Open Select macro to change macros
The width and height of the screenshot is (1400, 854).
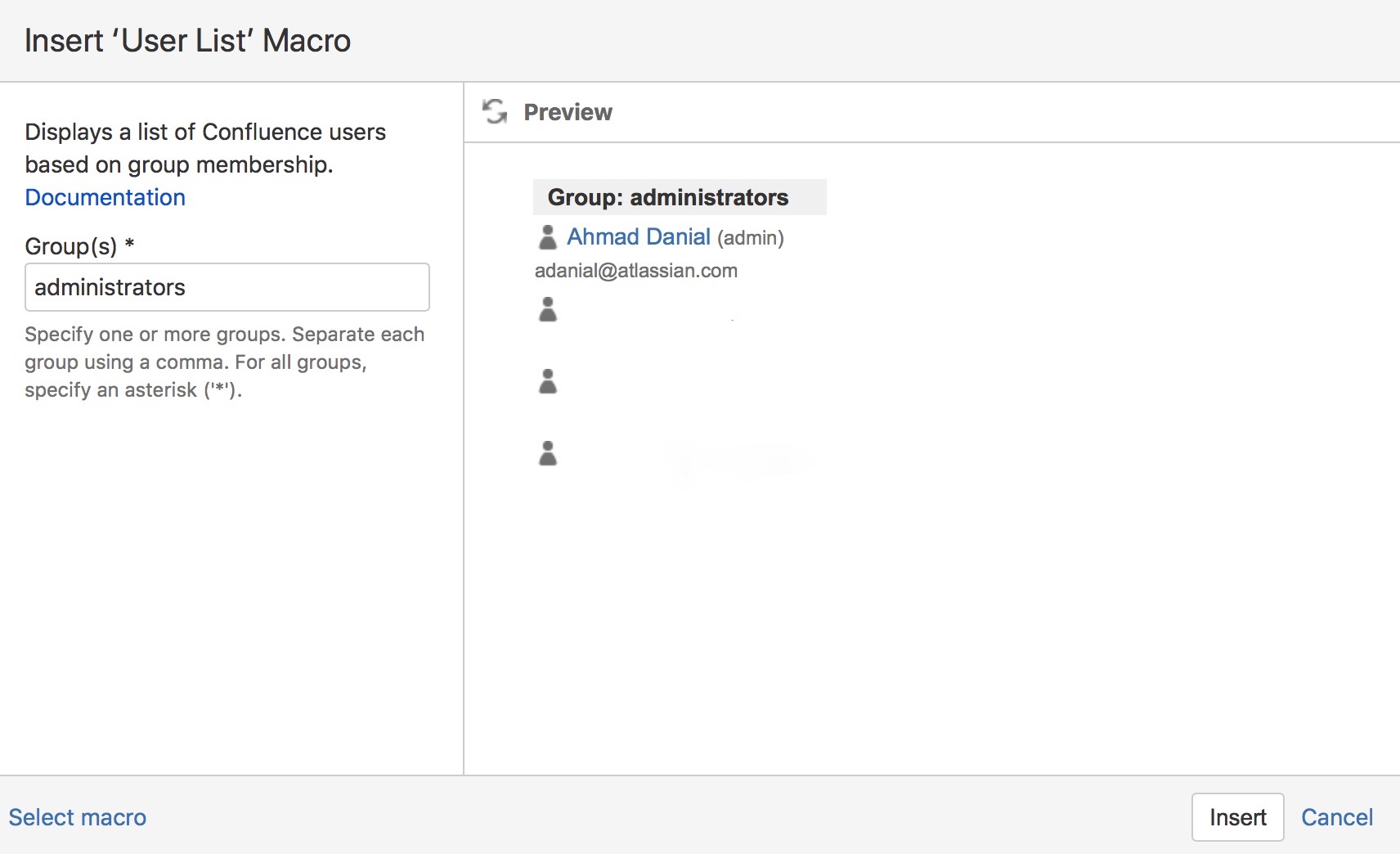coord(78,817)
